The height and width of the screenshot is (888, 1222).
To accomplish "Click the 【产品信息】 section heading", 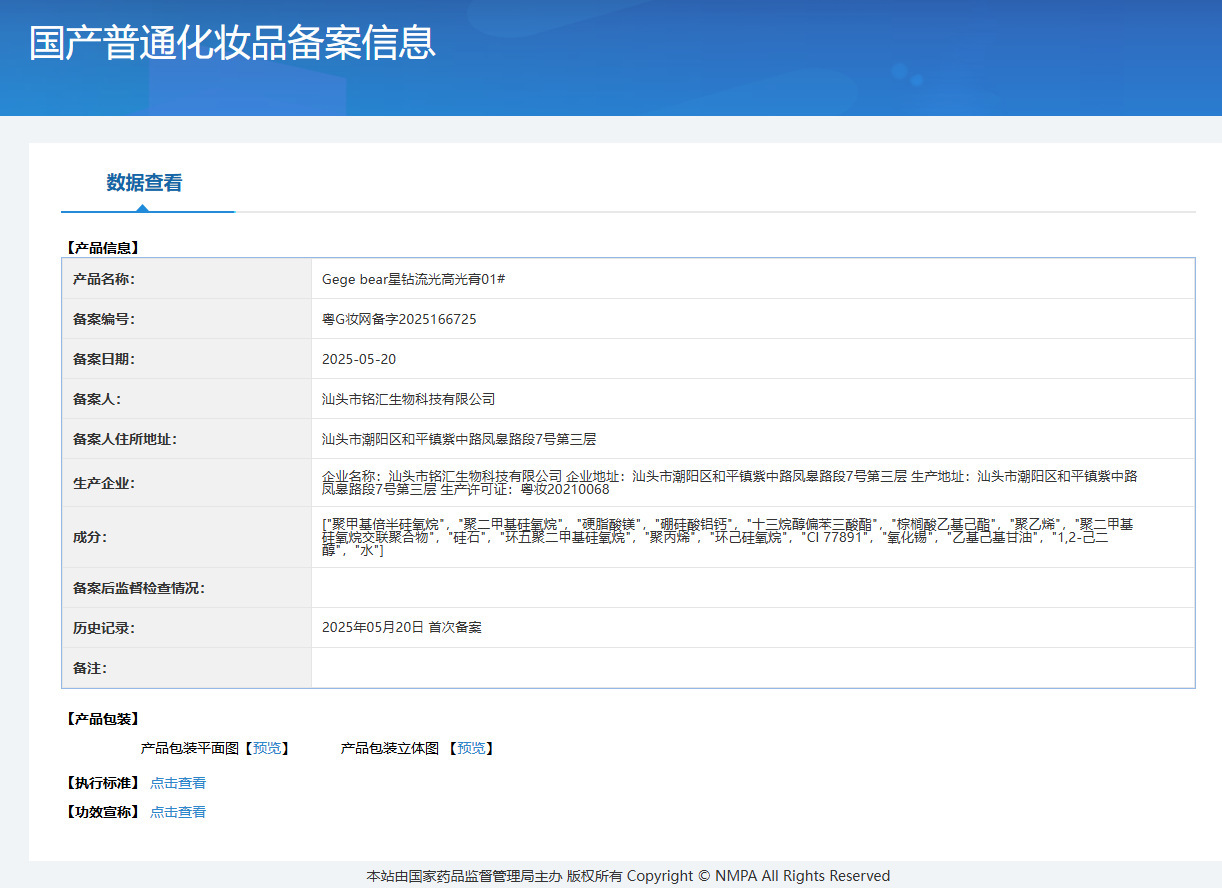I will click(101, 247).
